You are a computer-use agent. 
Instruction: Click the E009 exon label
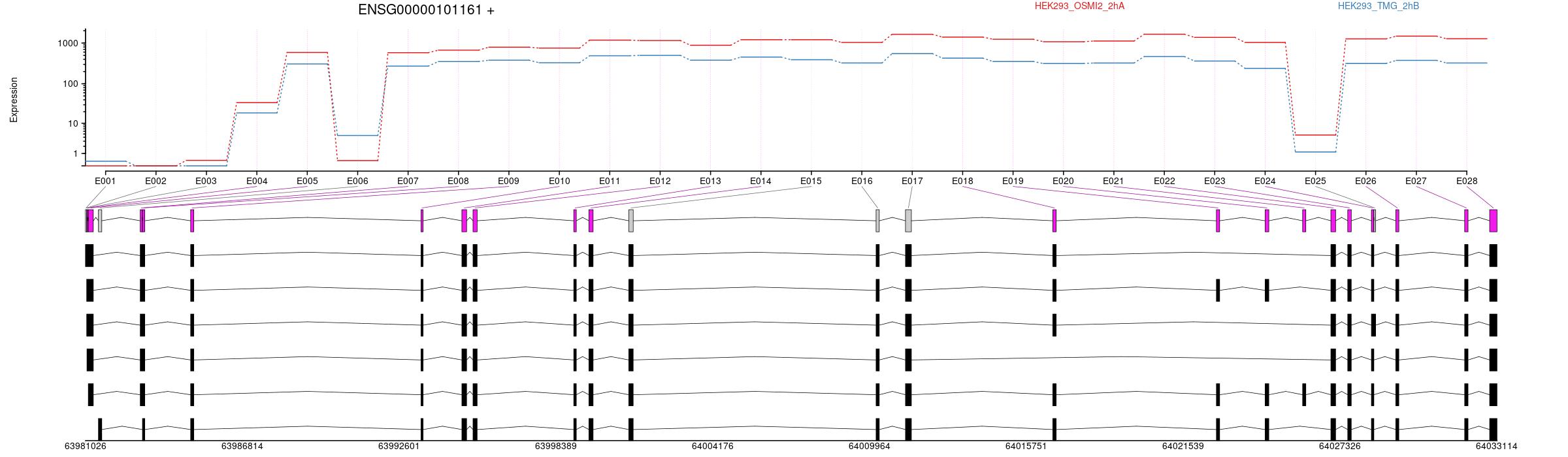pos(508,181)
